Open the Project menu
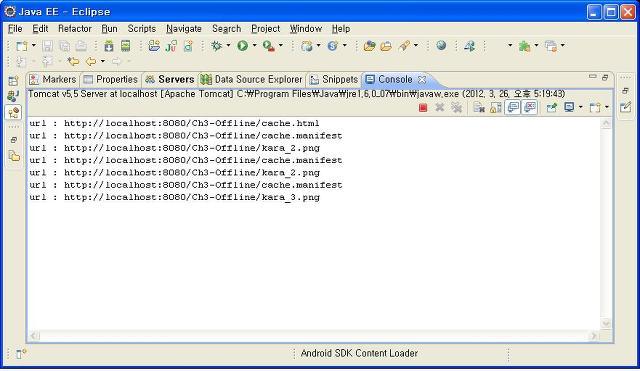This screenshot has height=371, width=640. (266, 29)
